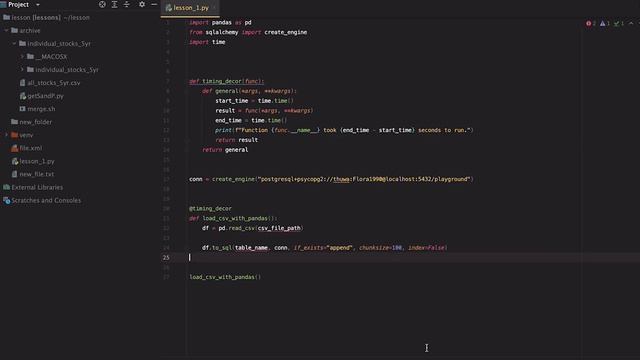The image size is (640, 360).
Task: Select the venv folder
Action: click(26, 135)
